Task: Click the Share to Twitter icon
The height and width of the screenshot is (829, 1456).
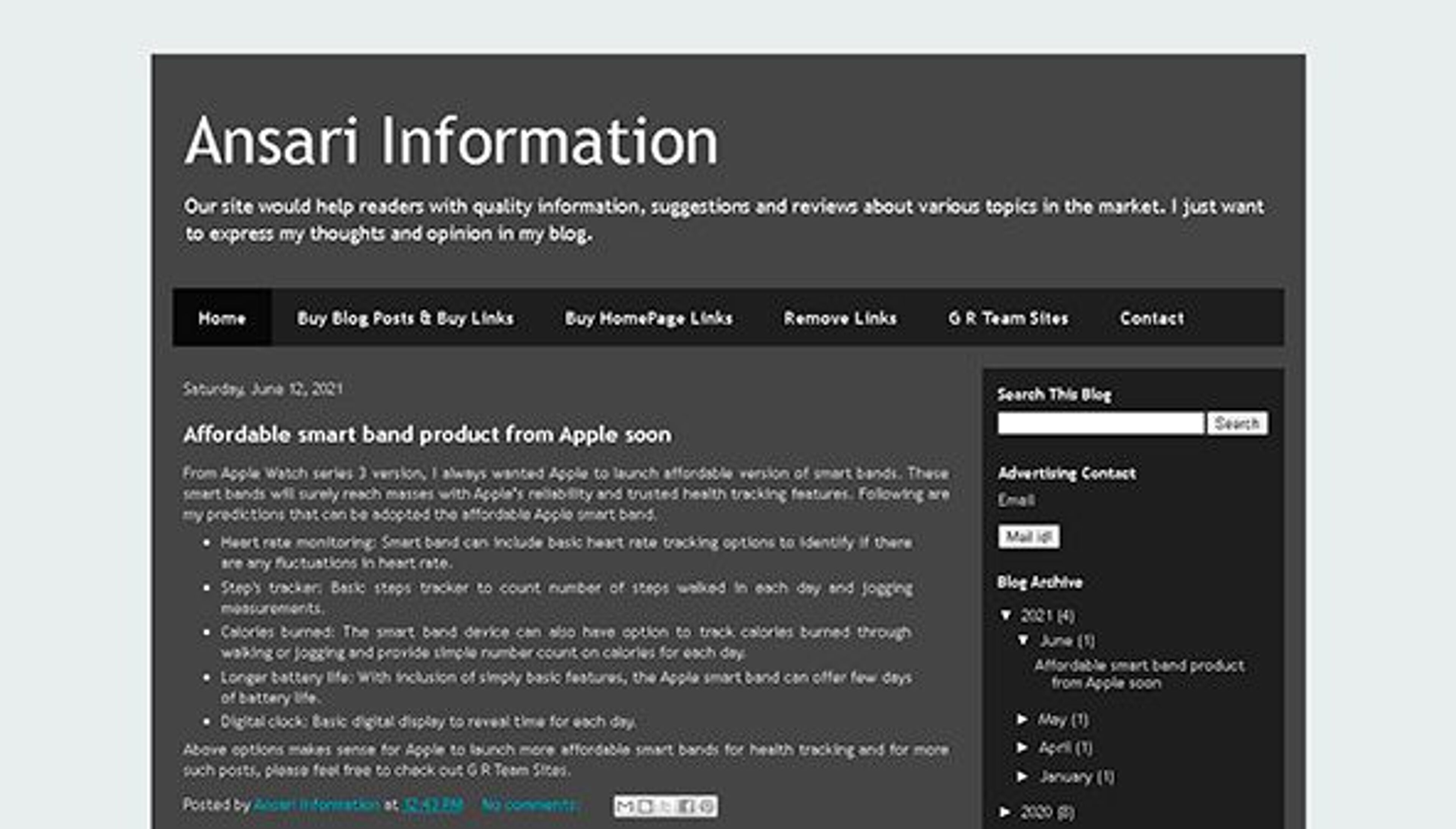Action: (x=666, y=806)
